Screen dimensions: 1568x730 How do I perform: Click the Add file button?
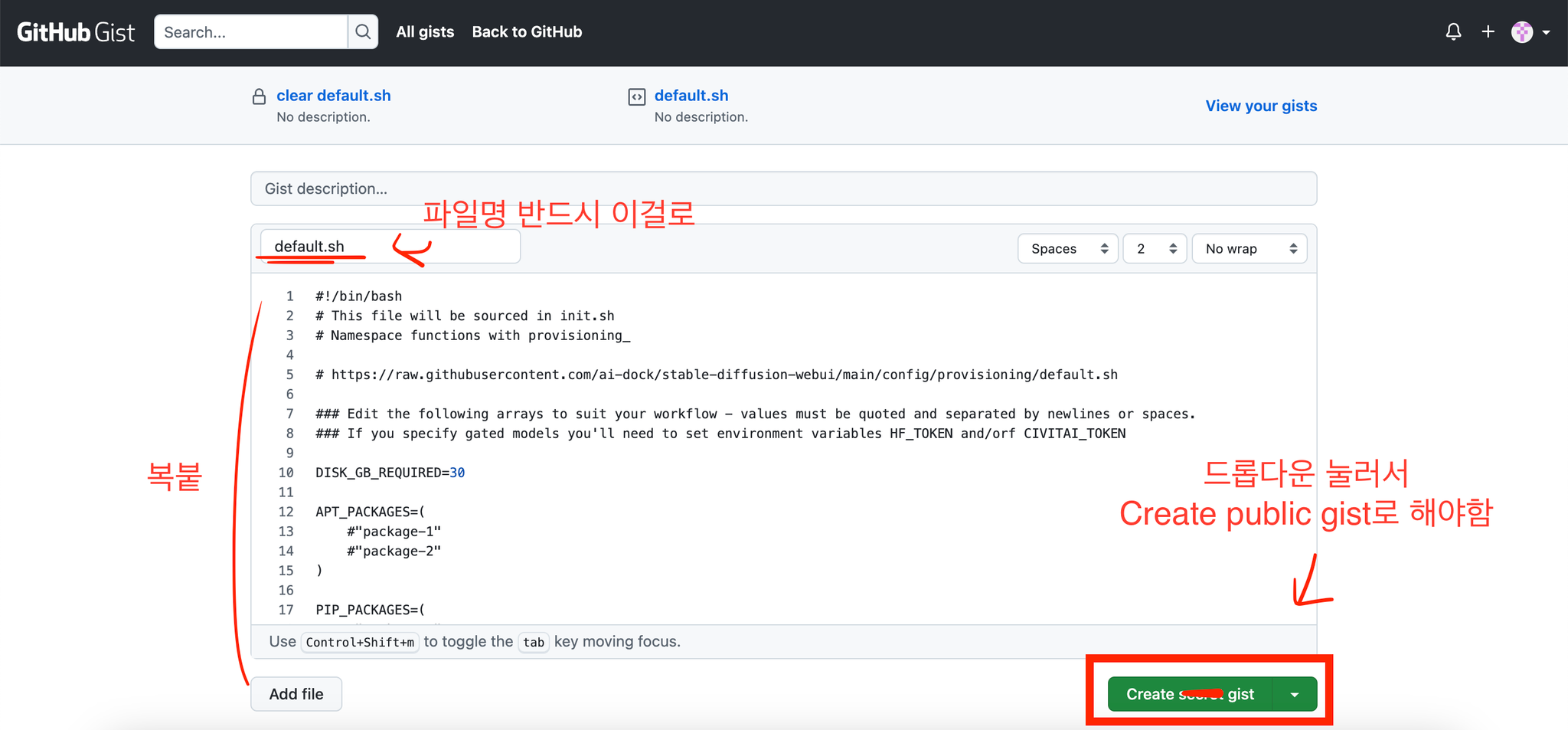(296, 694)
